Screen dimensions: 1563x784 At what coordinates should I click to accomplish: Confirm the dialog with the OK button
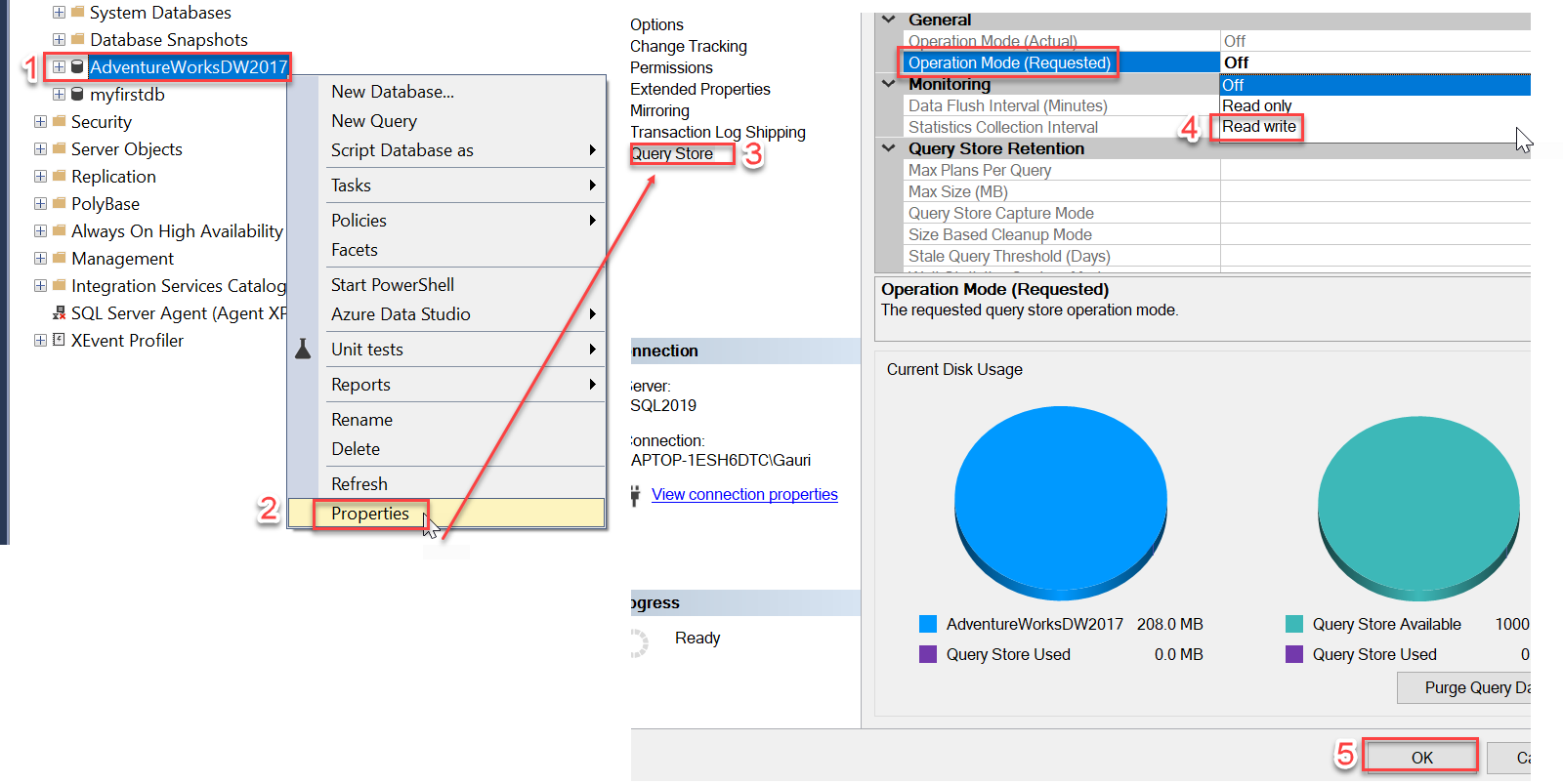point(1421,758)
